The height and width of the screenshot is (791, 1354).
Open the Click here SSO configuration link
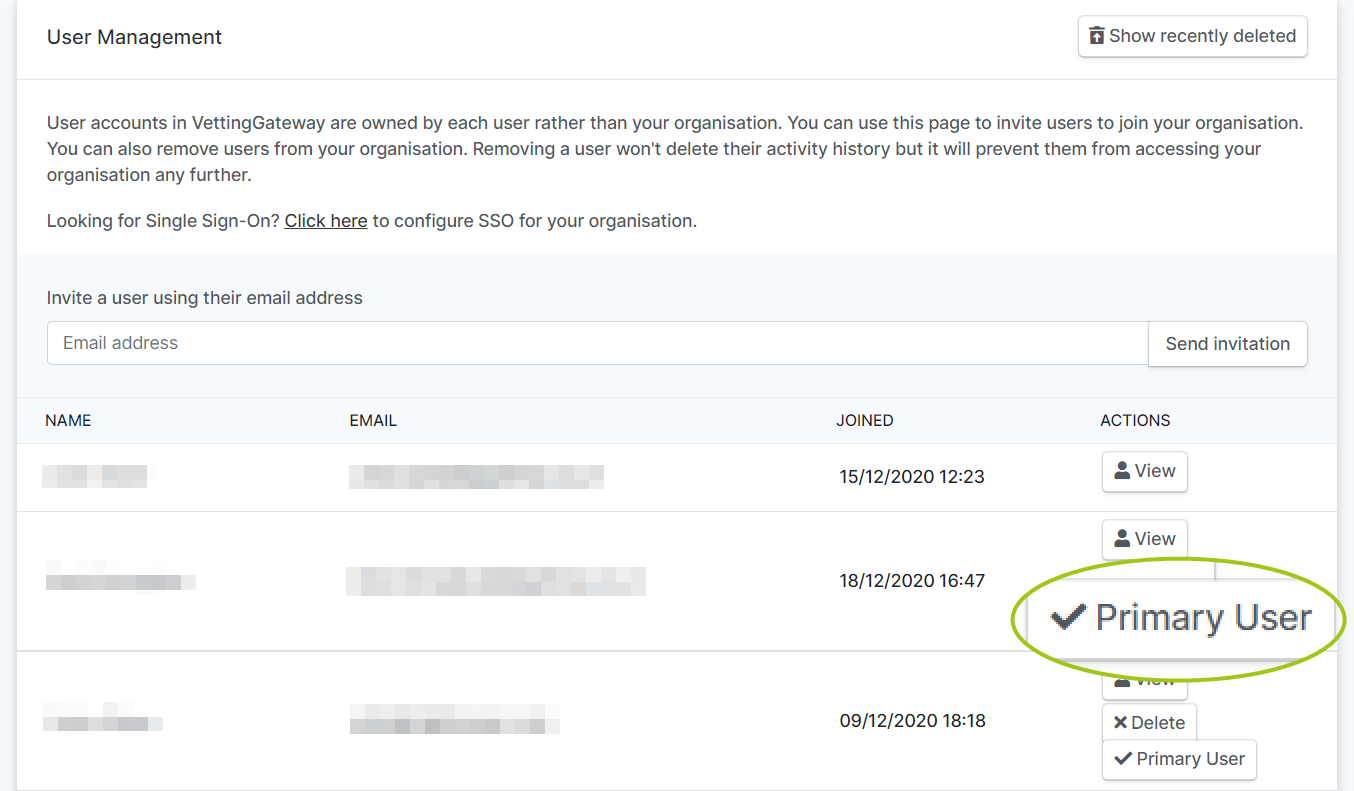pyautogui.click(x=326, y=221)
